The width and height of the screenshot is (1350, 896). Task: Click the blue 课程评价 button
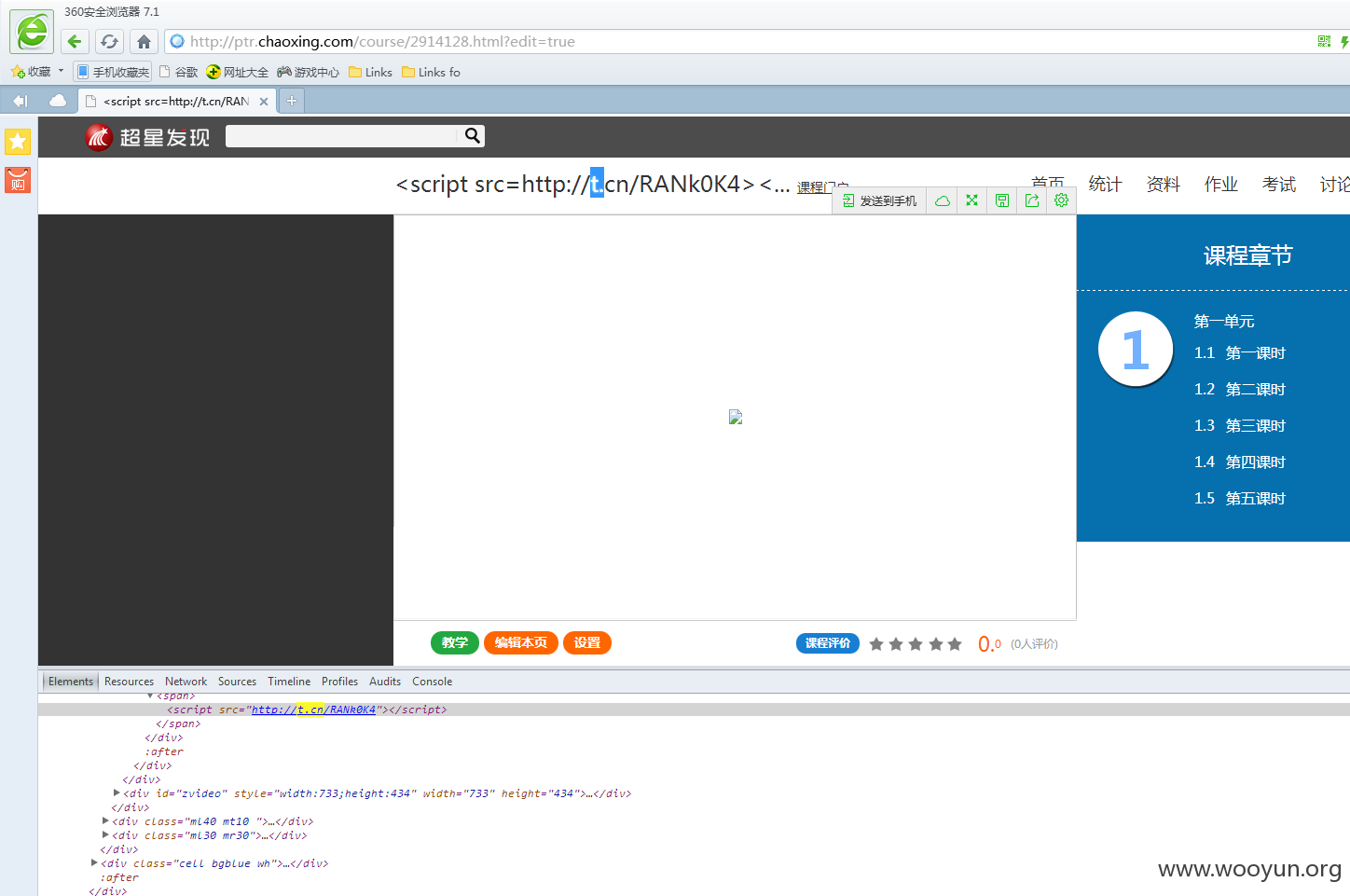(828, 643)
